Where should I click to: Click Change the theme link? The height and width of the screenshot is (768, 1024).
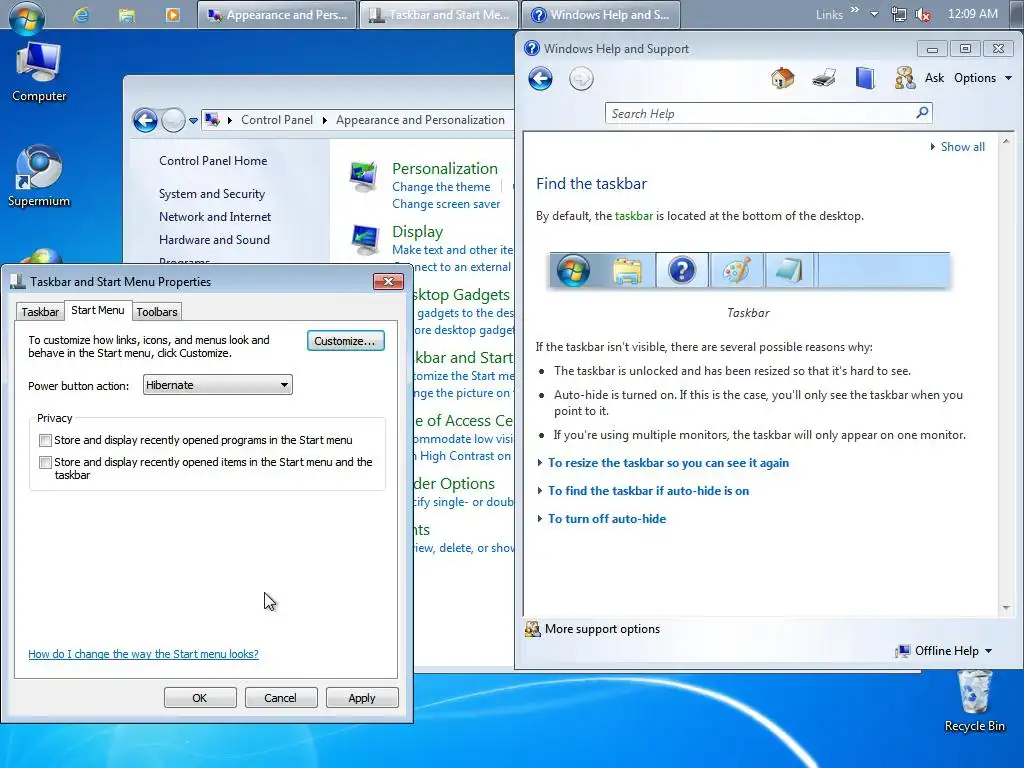[441, 187]
